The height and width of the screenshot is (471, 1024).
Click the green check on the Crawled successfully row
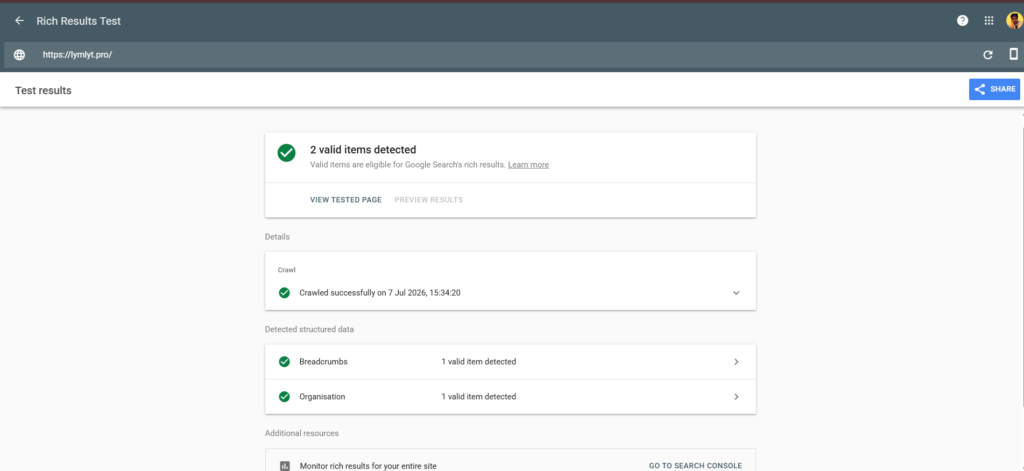(284, 293)
